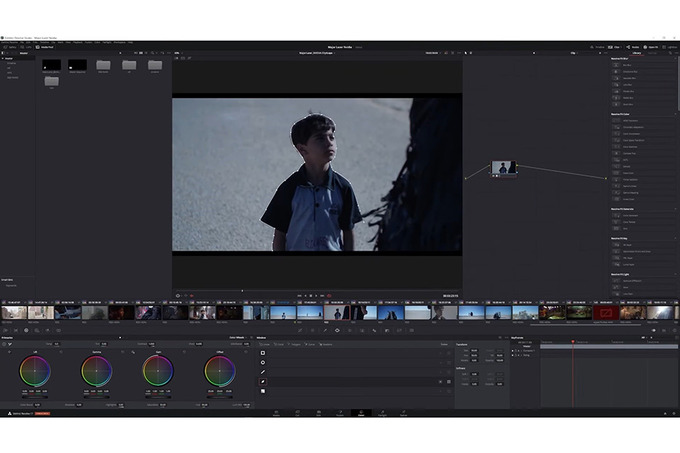680x453 pixels.
Task: Click the Linear button in Window toolbar
Action: (264, 344)
